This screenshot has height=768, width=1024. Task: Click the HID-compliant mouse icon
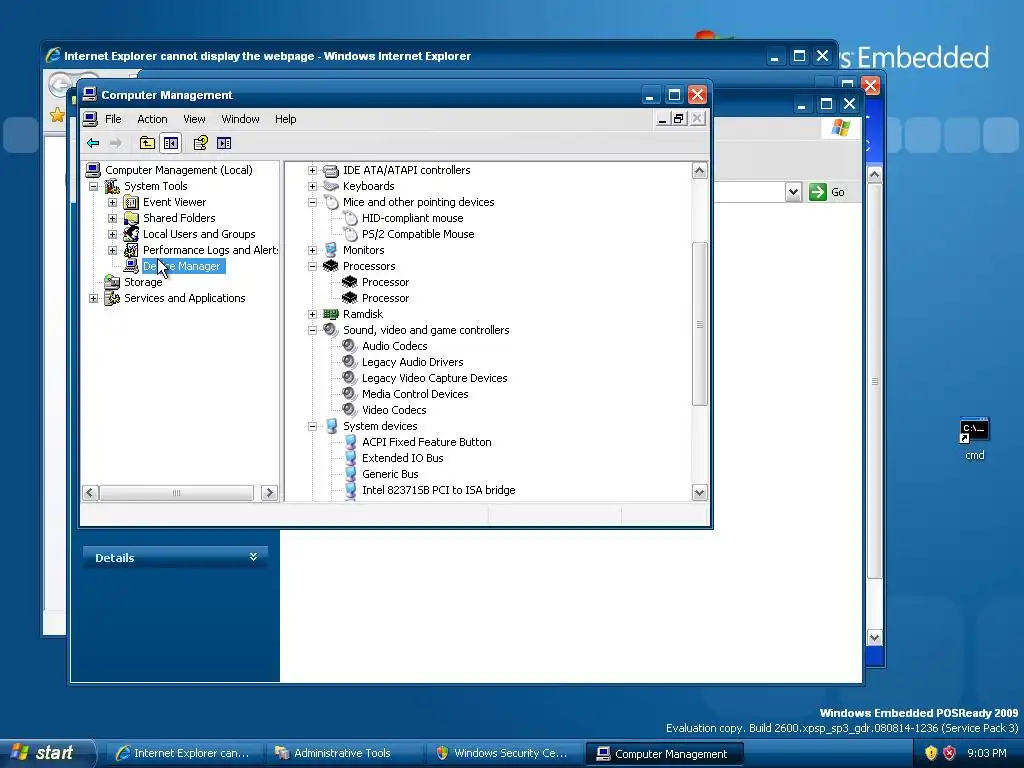pos(351,218)
